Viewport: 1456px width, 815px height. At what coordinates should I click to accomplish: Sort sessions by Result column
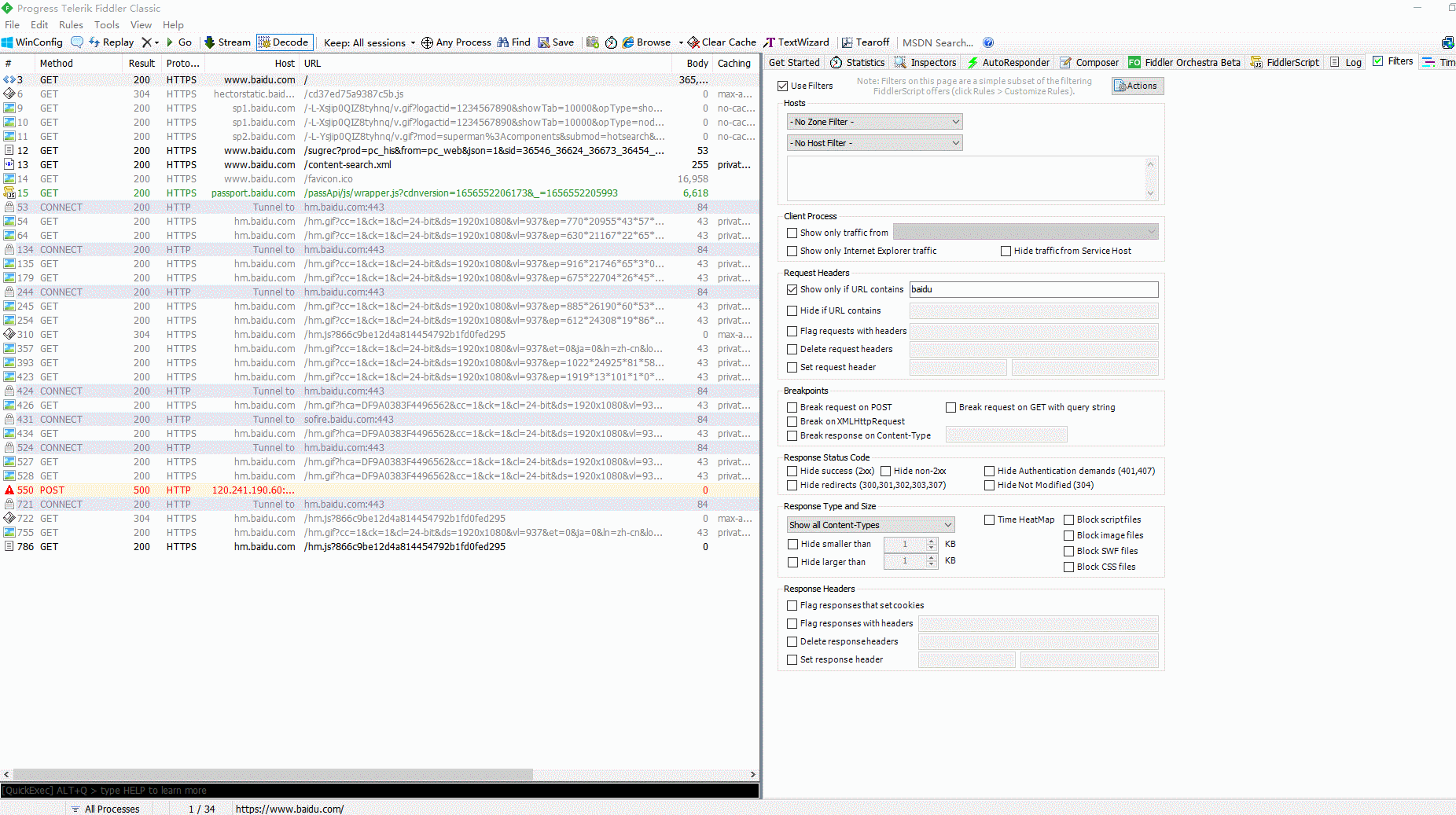142,64
